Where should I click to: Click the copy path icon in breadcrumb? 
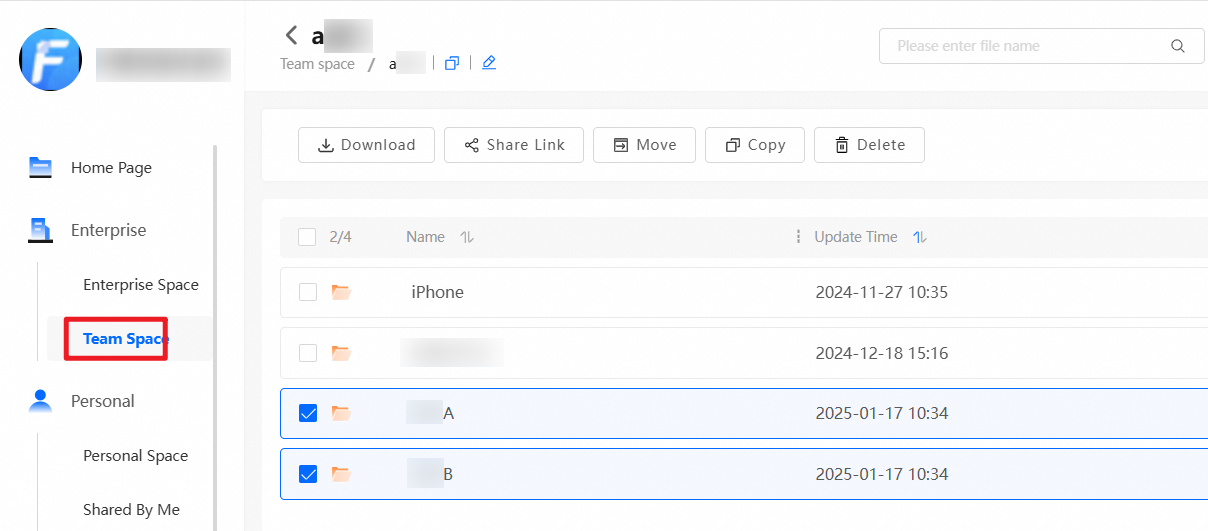452,63
